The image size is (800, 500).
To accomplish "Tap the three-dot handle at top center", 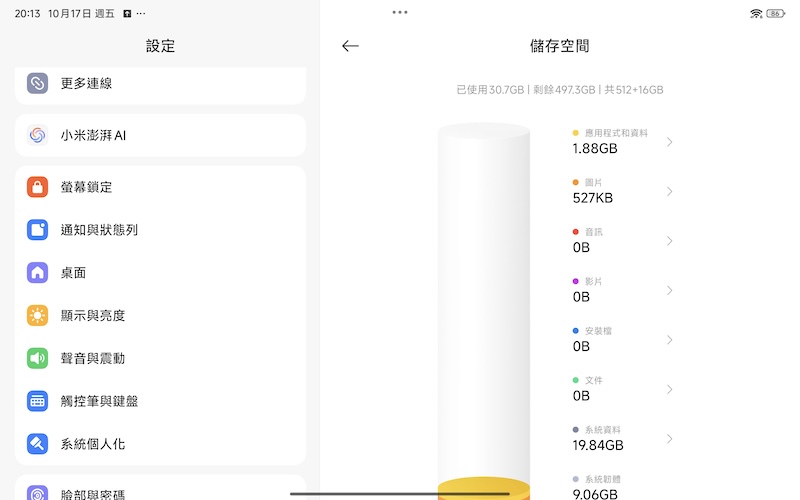I will [x=400, y=13].
